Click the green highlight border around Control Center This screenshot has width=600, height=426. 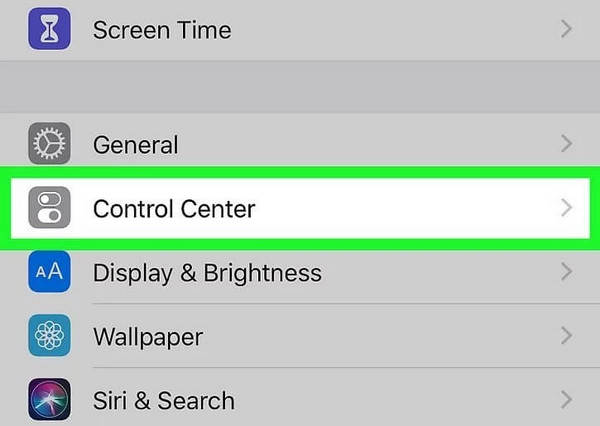300,172
